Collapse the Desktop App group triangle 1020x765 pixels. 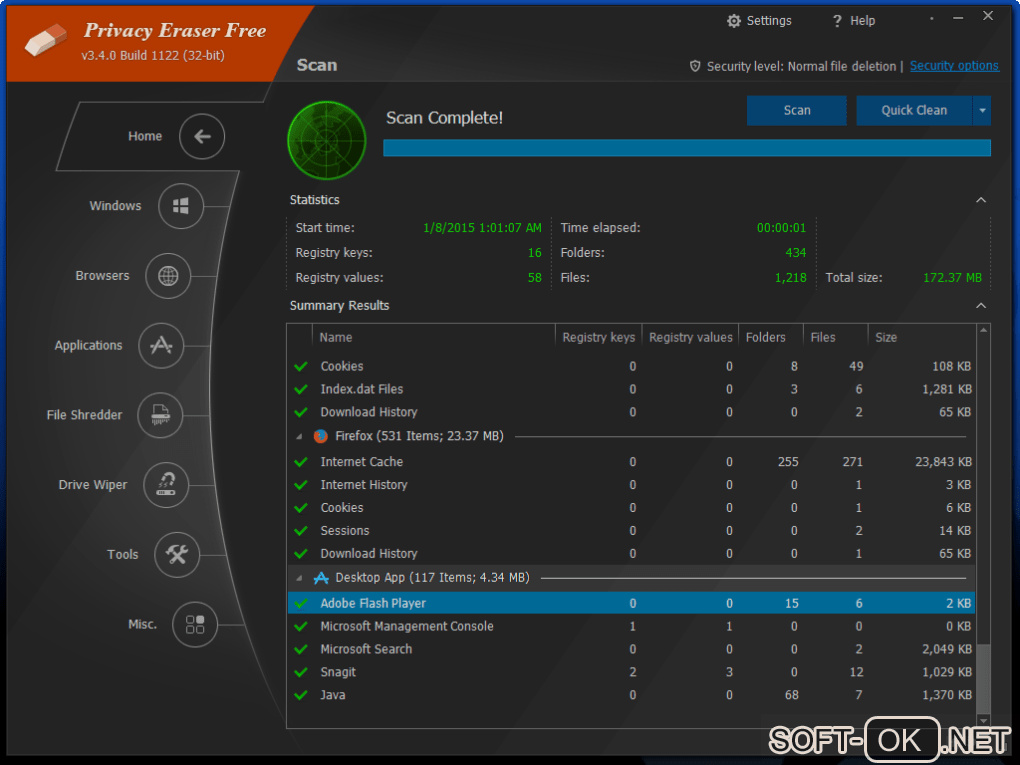click(x=299, y=578)
